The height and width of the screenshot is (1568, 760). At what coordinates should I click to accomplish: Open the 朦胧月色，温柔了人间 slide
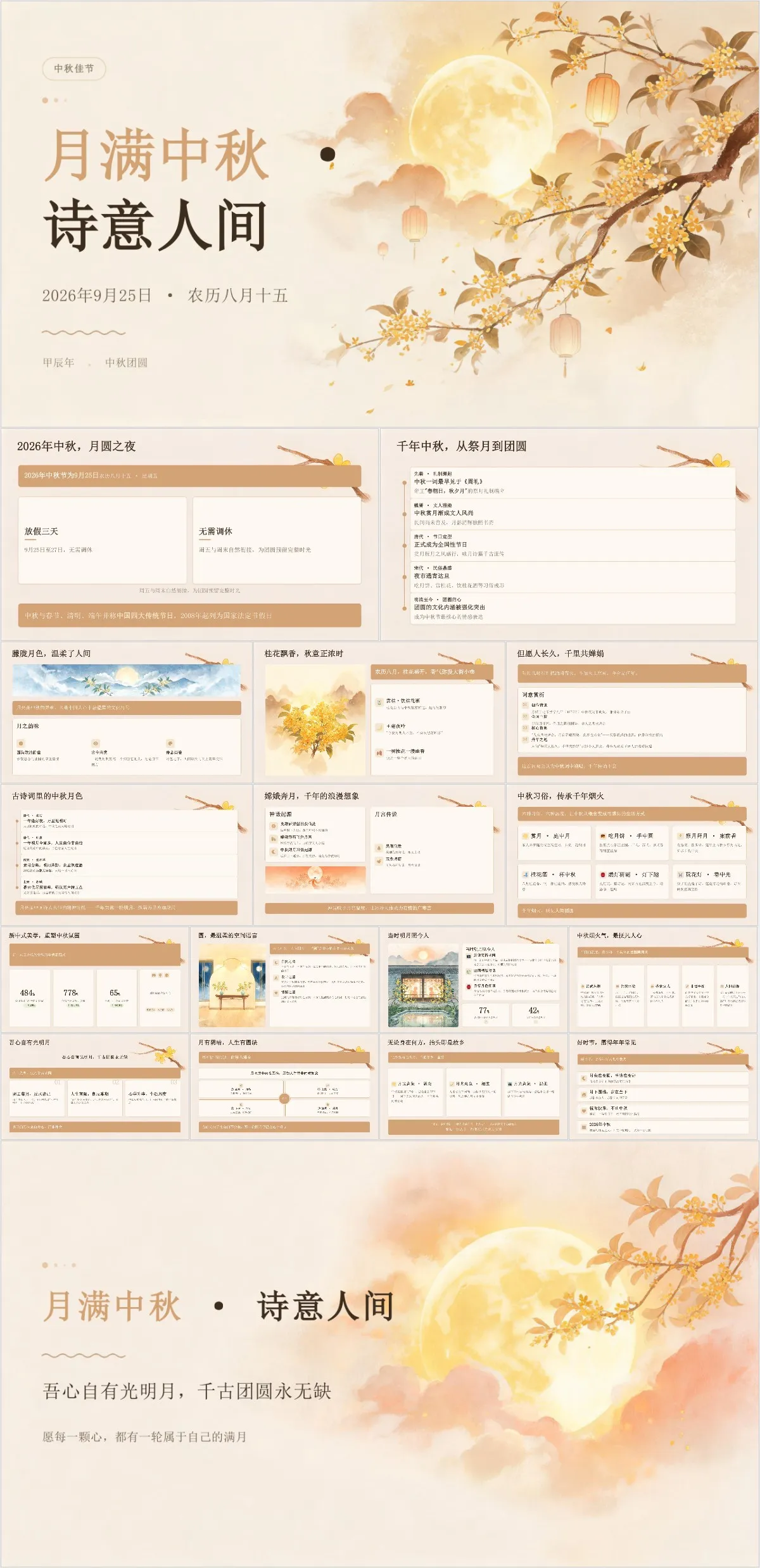[x=127, y=712]
